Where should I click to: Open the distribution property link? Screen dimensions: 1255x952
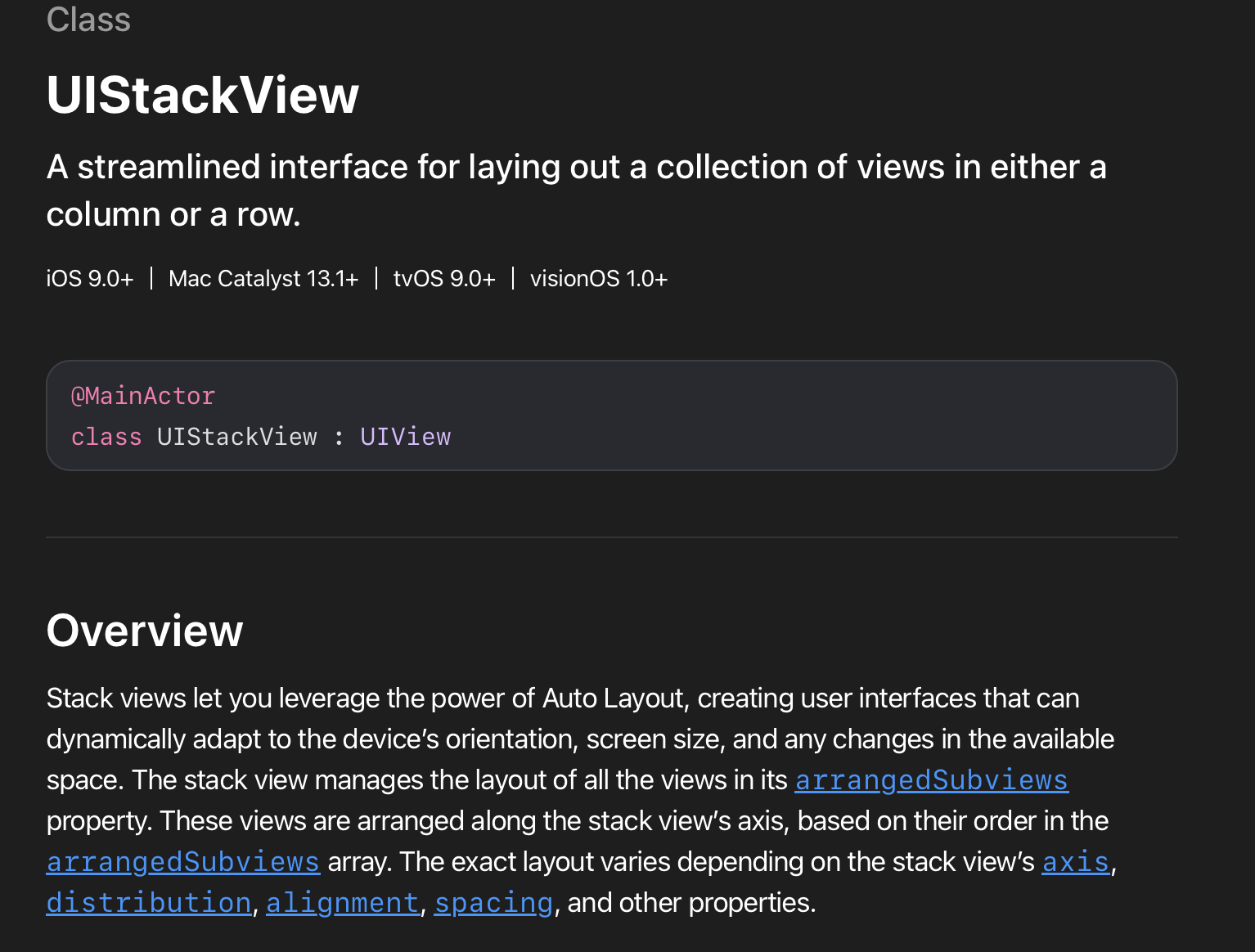pos(148,903)
